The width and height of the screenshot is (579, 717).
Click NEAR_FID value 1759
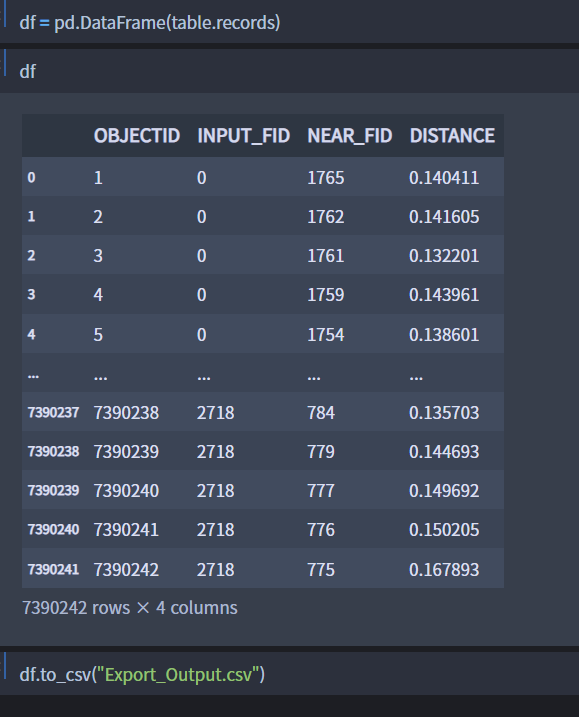325,294
